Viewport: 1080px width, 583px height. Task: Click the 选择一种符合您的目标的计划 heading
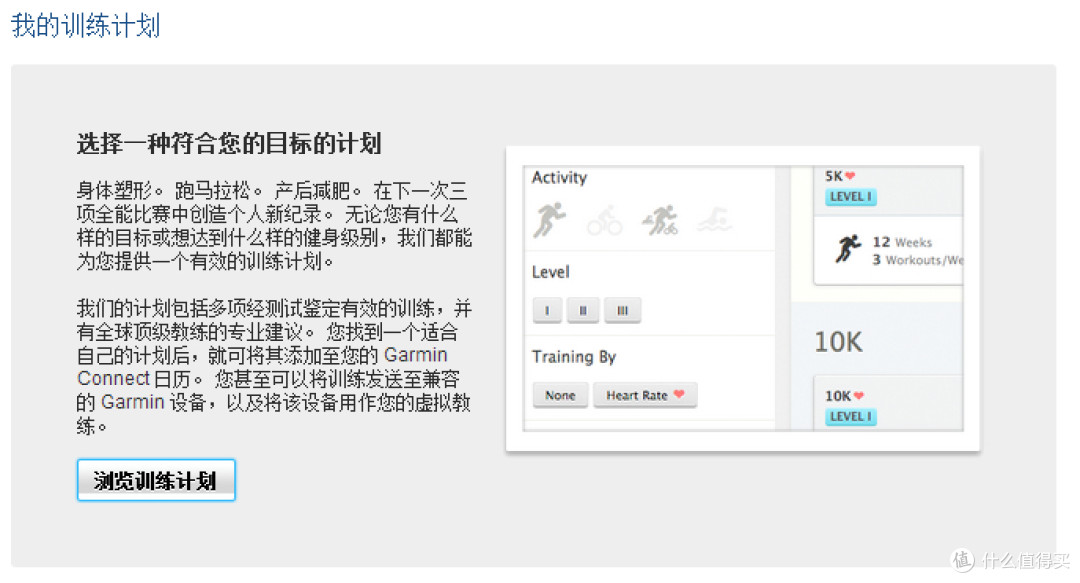tap(229, 144)
